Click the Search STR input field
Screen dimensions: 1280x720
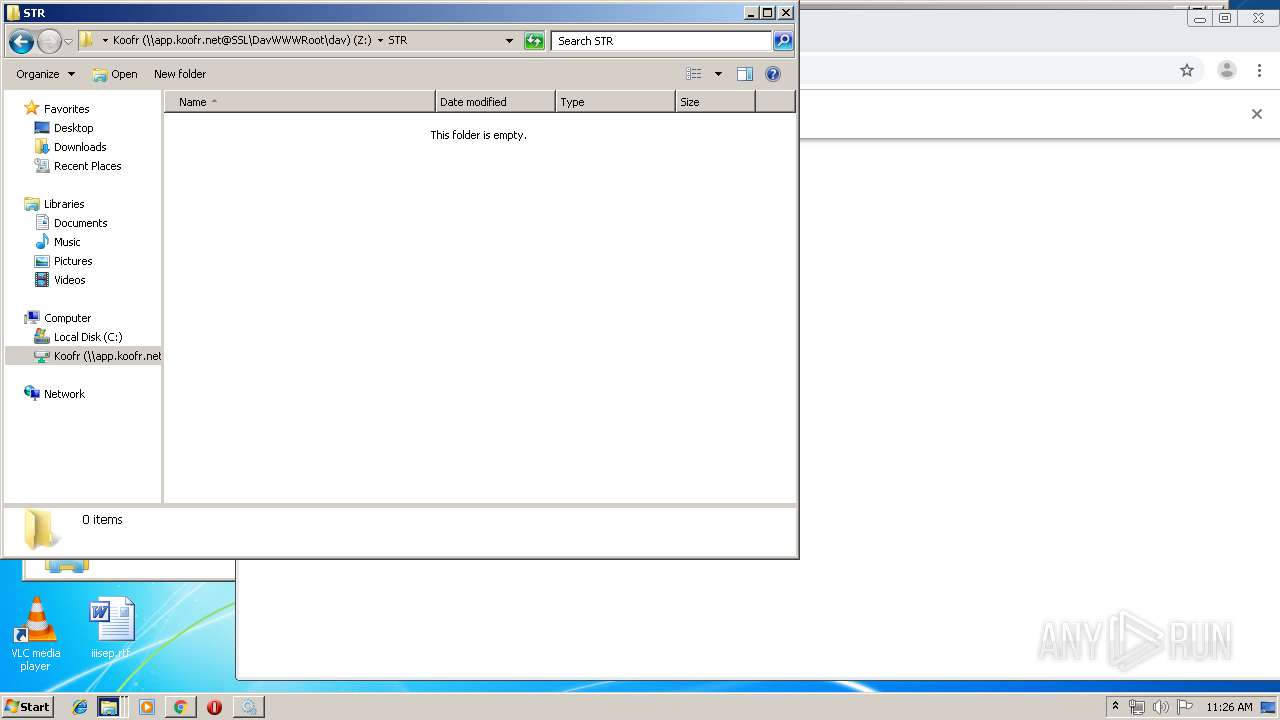[x=662, y=41]
